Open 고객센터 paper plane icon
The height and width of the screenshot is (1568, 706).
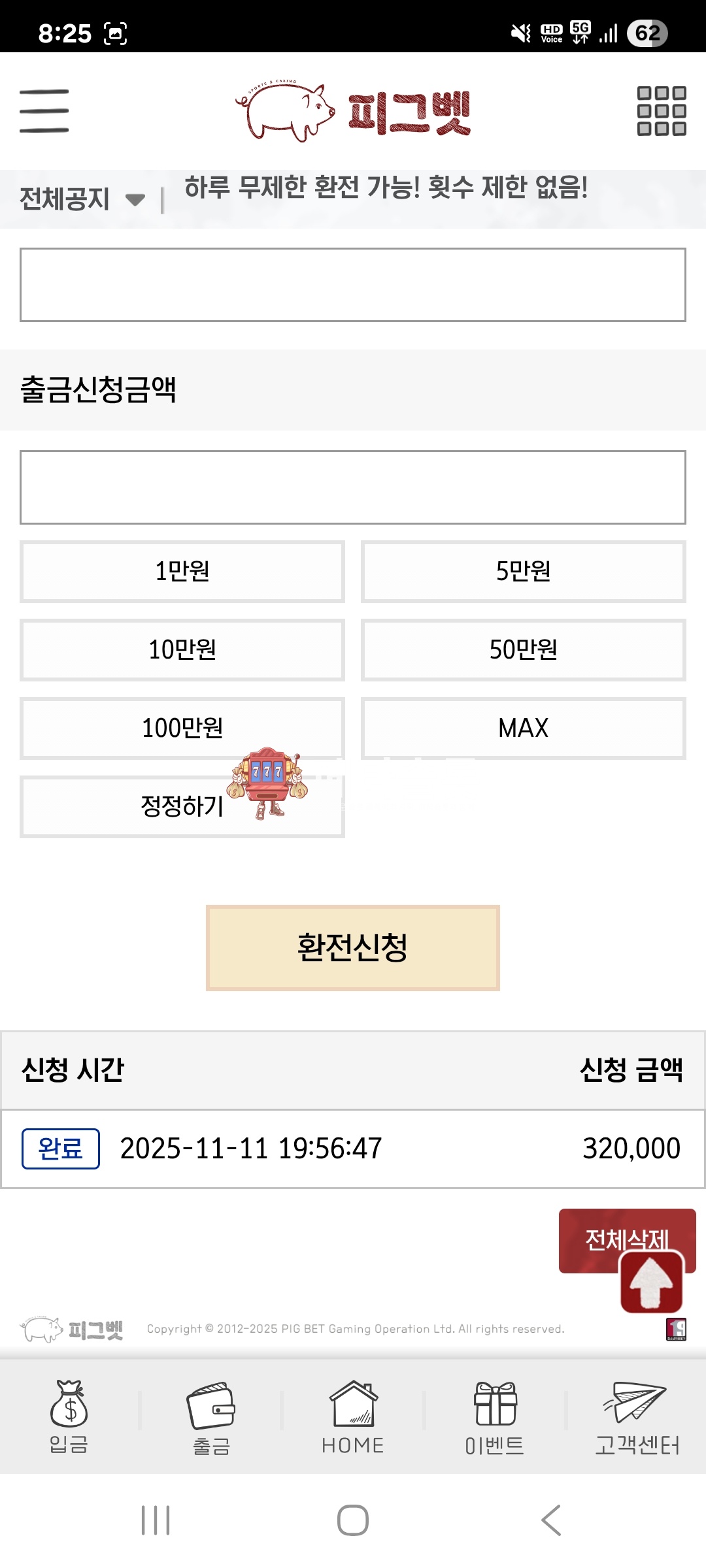[637, 1418]
